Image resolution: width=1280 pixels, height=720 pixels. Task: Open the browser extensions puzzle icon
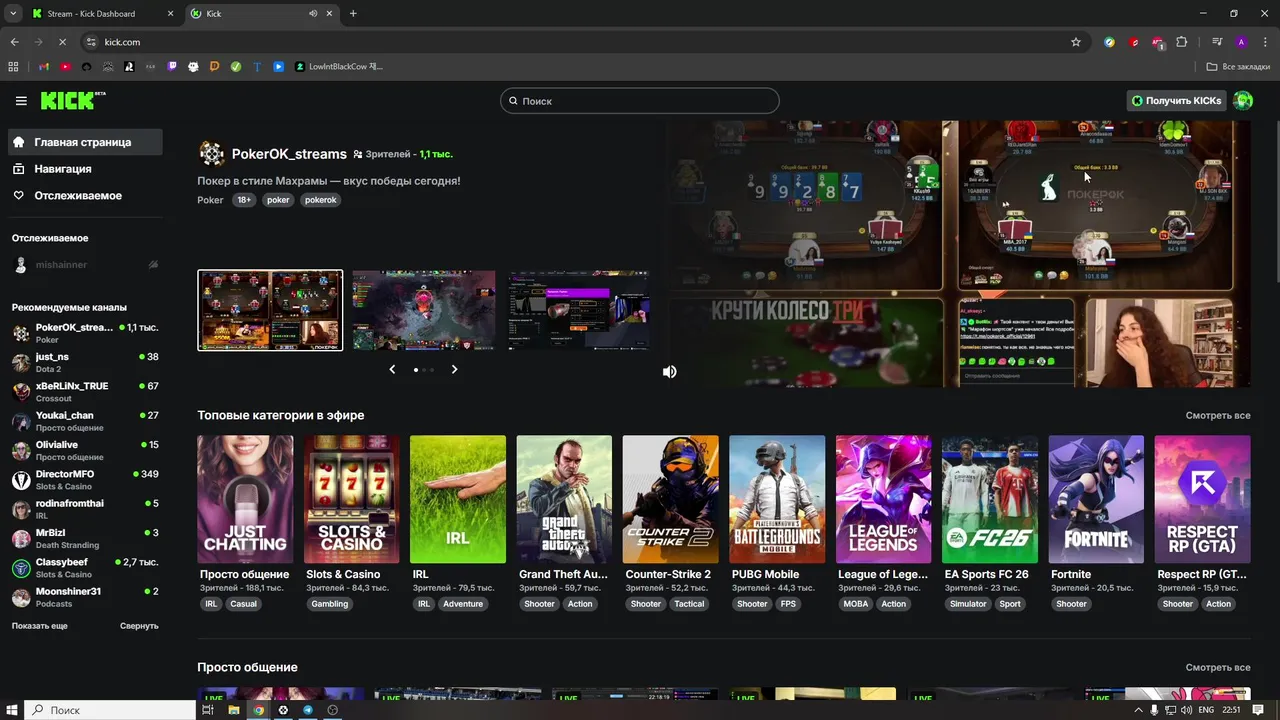(1182, 42)
